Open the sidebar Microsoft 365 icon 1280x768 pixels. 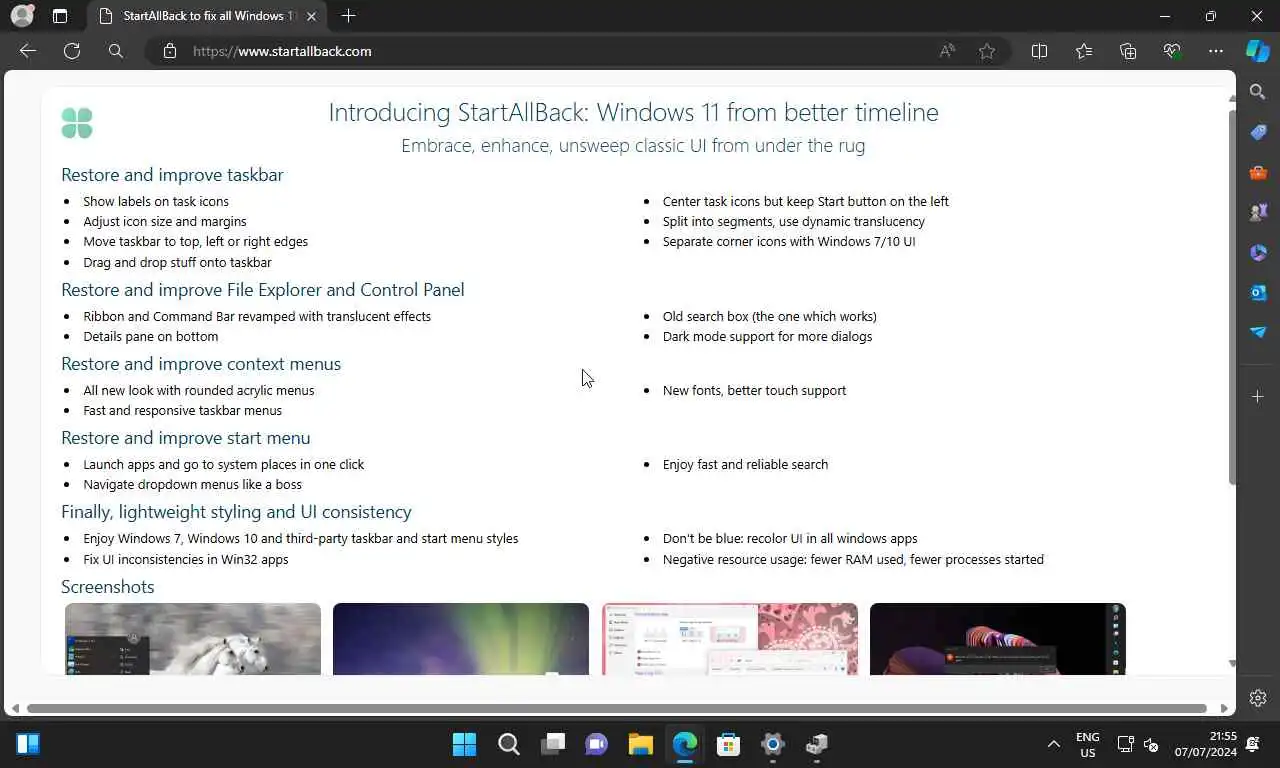pos(1258,252)
